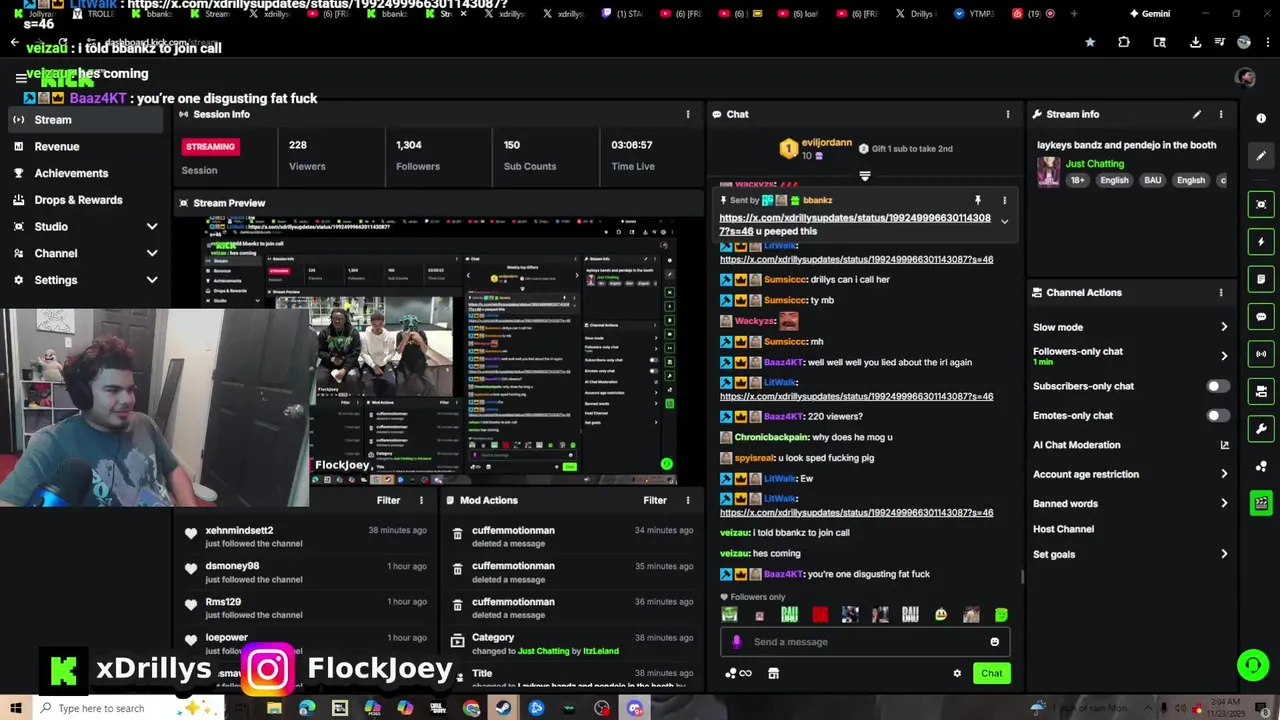Viewport: 1280px width, 720px height.
Task: Collapse the pinned message chevron
Action: [1004, 222]
